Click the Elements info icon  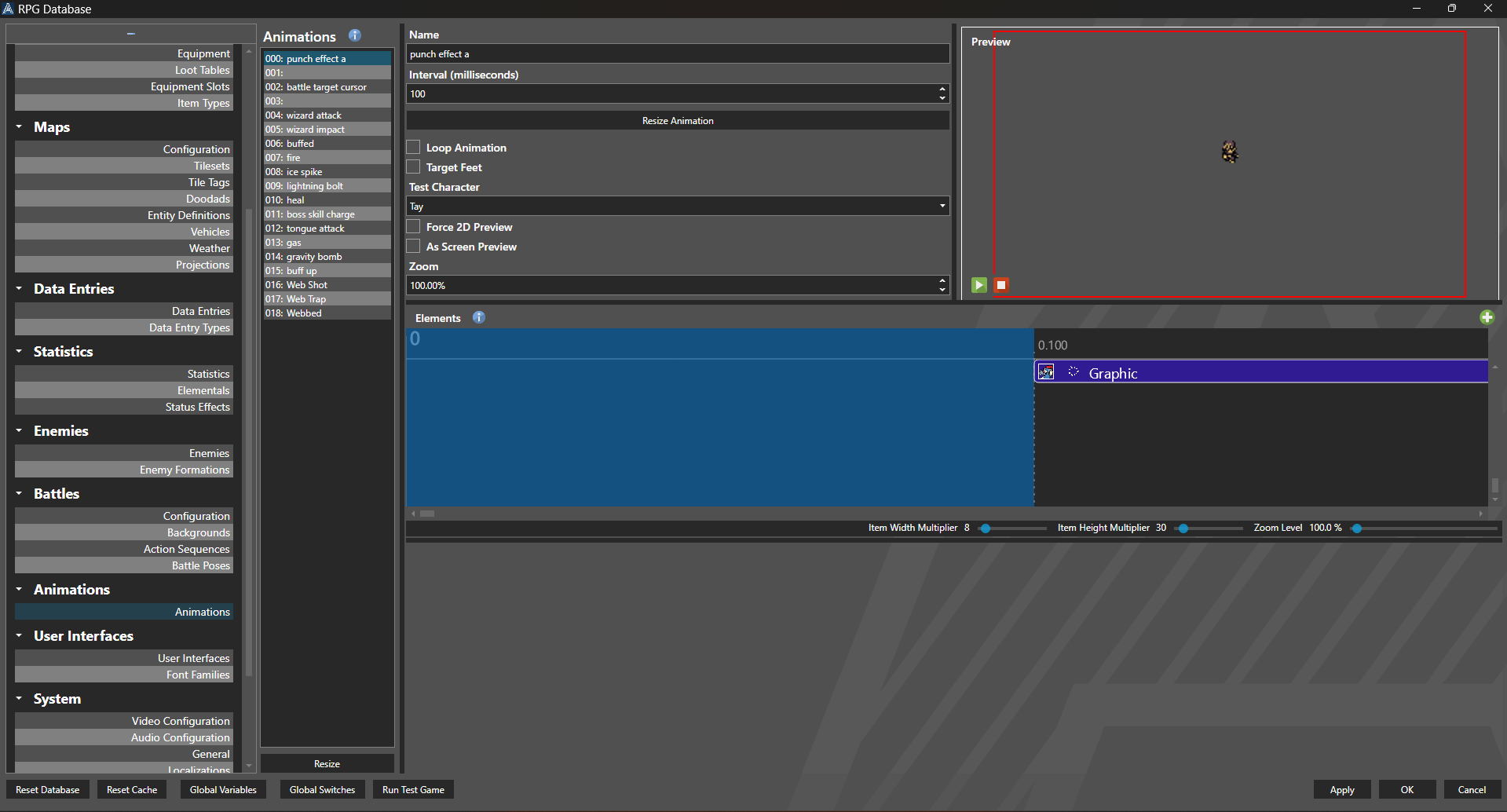click(x=478, y=317)
